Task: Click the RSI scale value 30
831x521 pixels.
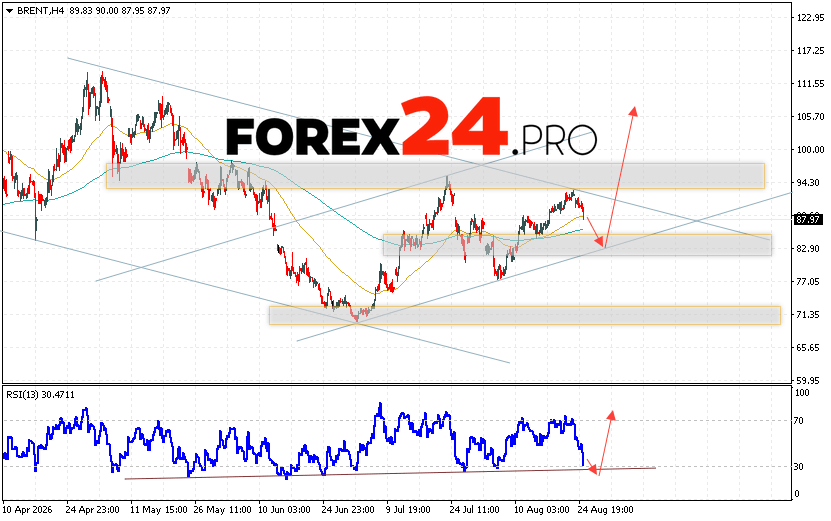Action: click(x=800, y=467)
